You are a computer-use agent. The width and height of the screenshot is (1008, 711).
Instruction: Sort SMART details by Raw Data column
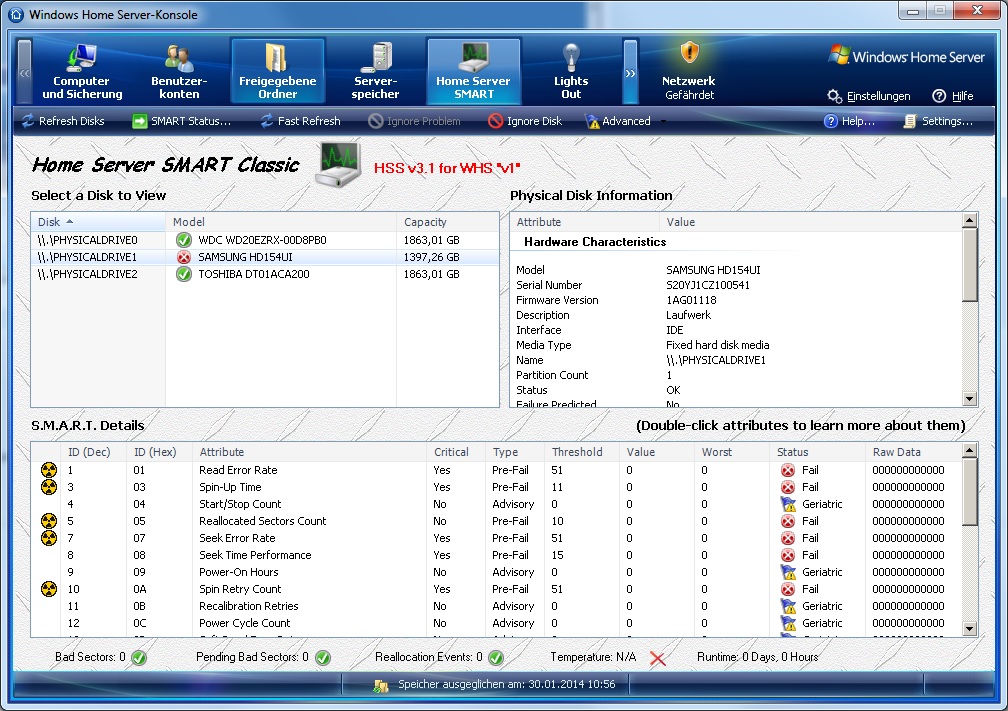coord(914,452)
